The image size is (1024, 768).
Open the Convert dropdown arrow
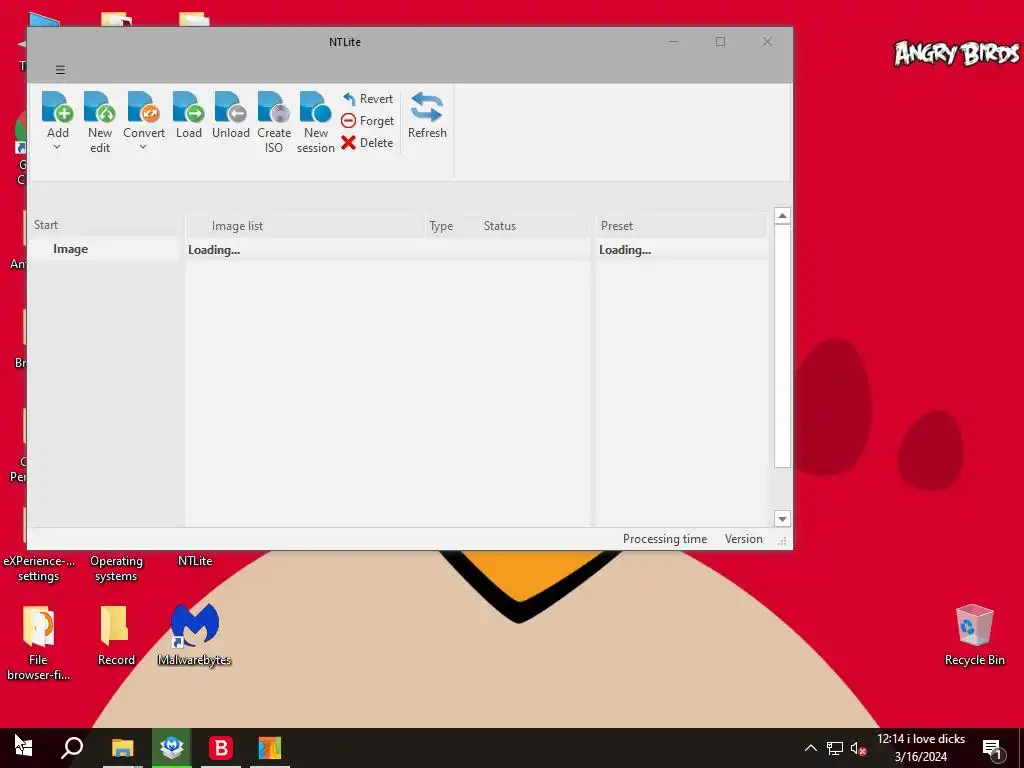tap(143, 148)
